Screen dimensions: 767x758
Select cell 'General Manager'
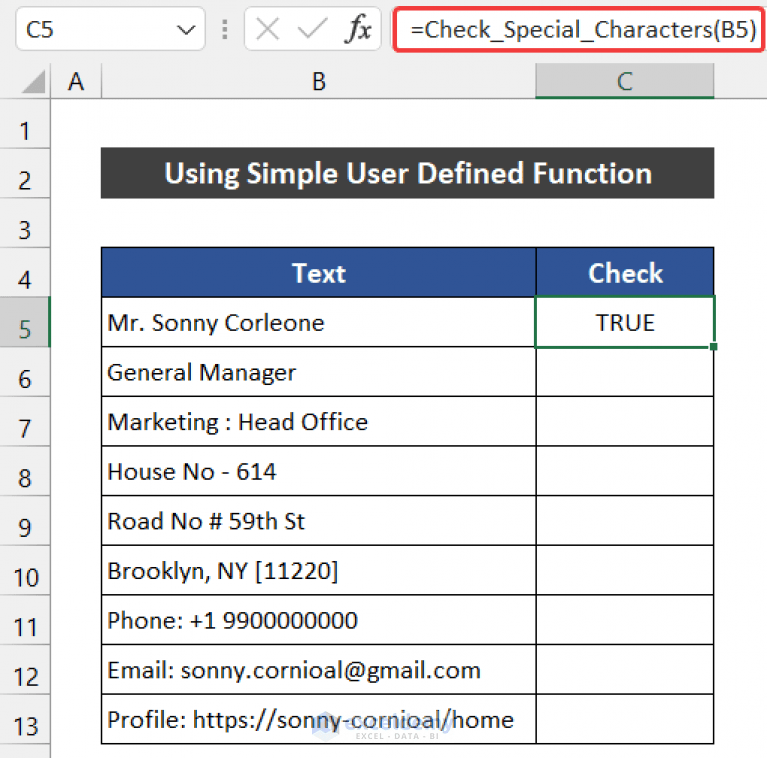tap(318, 372)
